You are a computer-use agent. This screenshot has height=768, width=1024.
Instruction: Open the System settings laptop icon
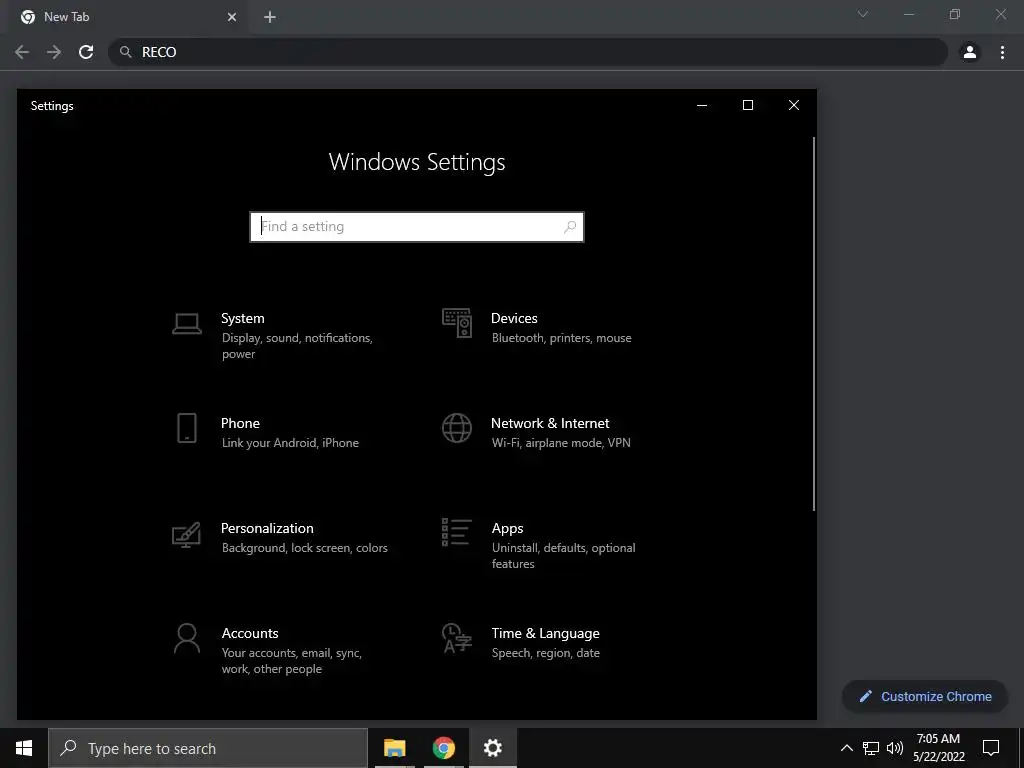tap(187, 323)
